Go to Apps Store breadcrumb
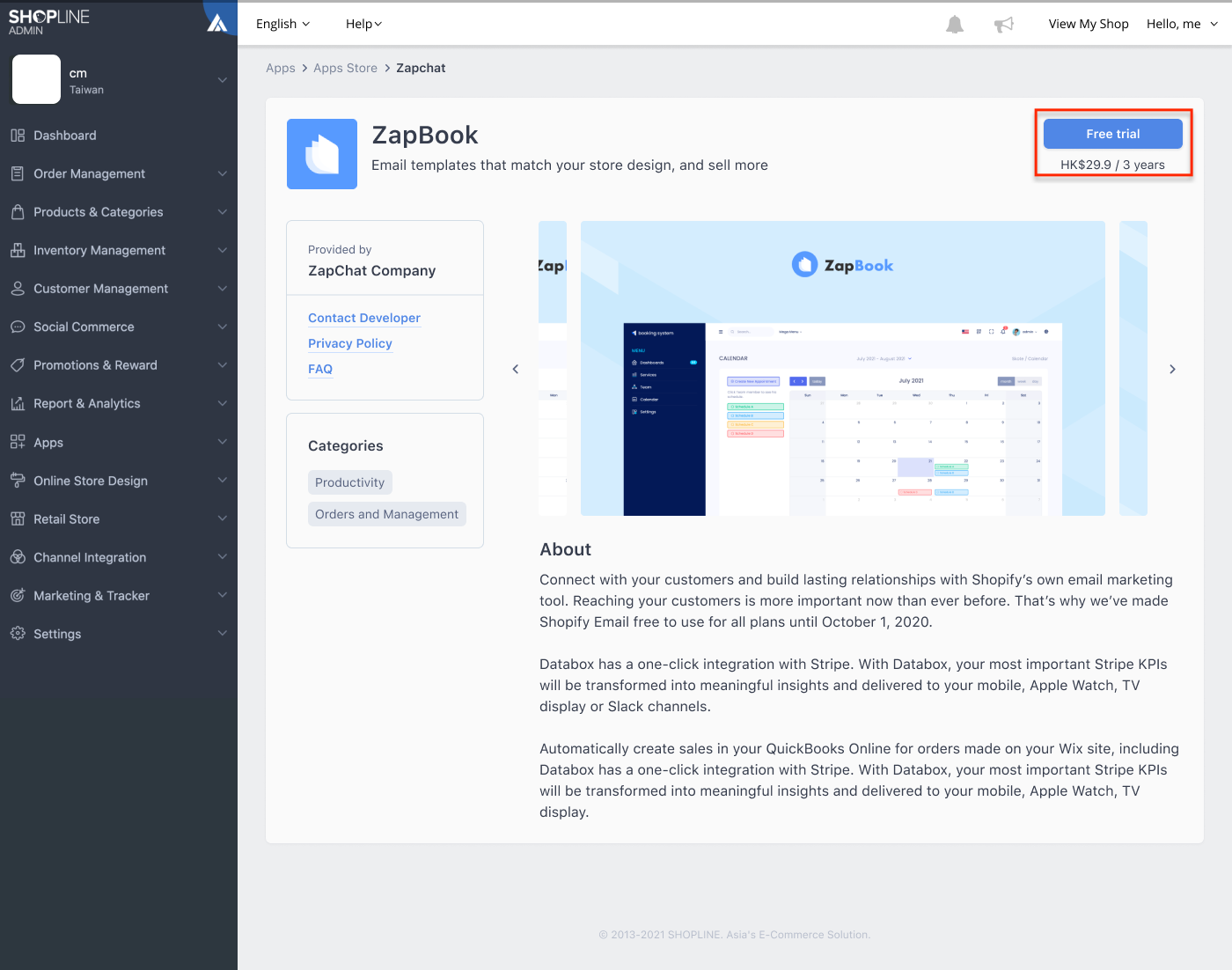Image resolution: width=1232 pixels, height=970 pixels. pos(345,68)
